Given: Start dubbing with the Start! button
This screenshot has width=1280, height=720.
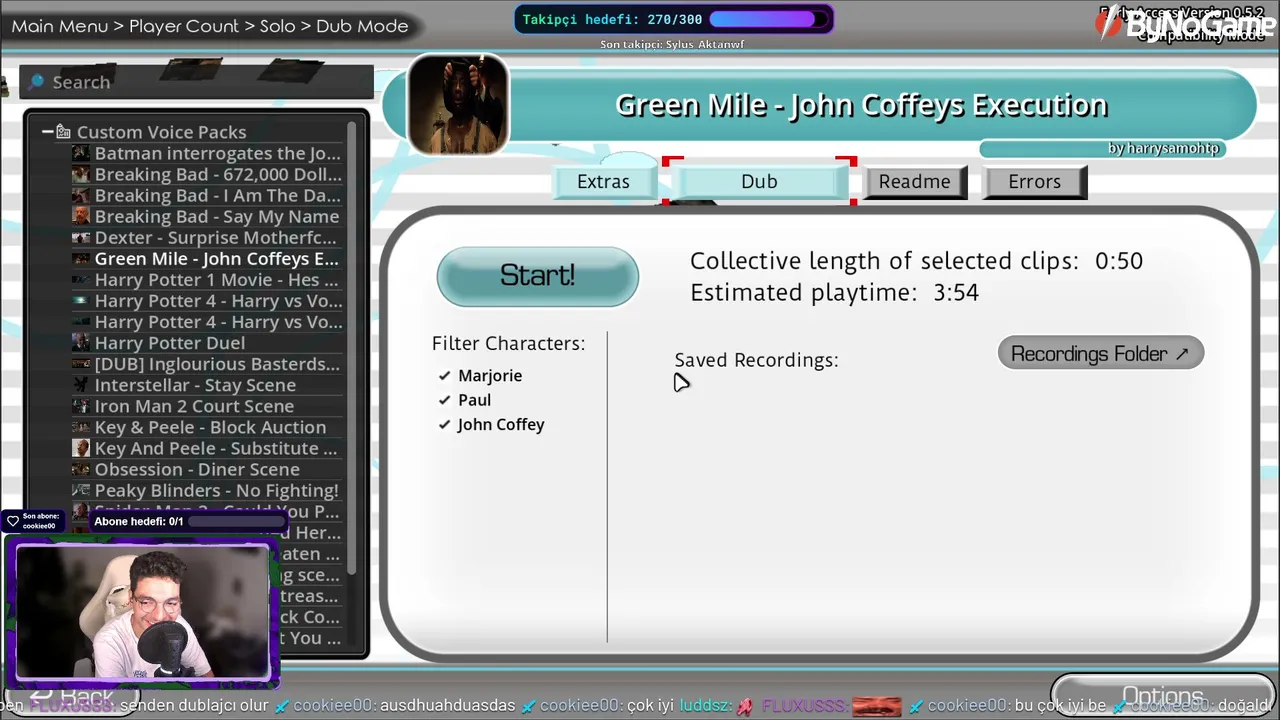Looking at the screenshot, I should pyautogui.click(x=537, y=276).
